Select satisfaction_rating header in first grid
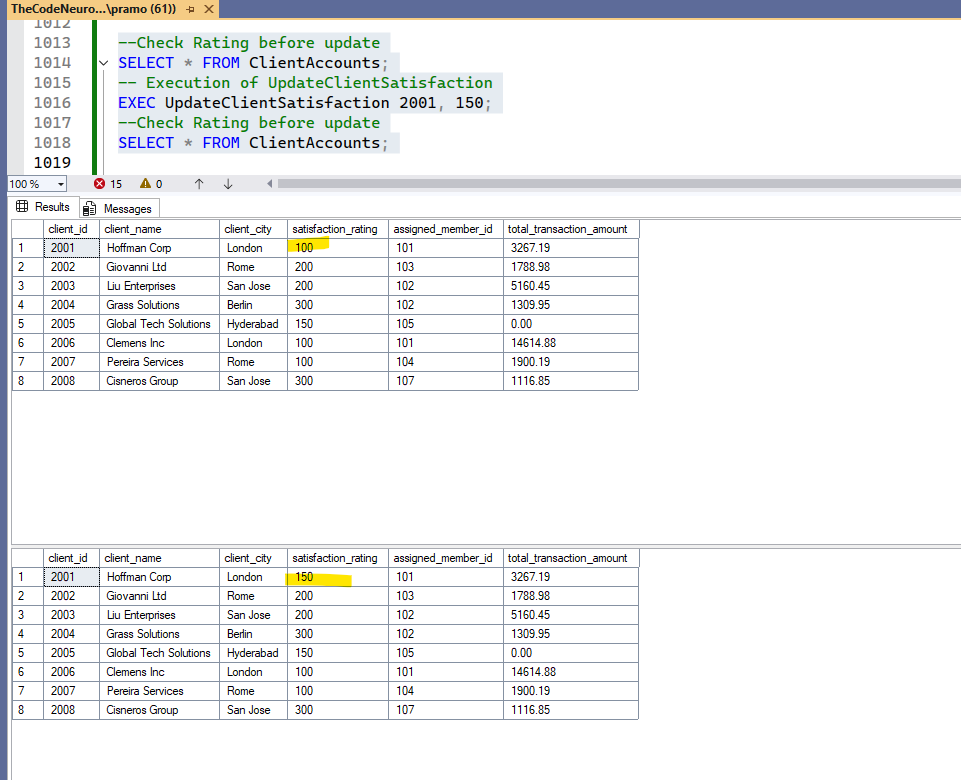Viewport: 961px width, 780px height. click(338, 229)
